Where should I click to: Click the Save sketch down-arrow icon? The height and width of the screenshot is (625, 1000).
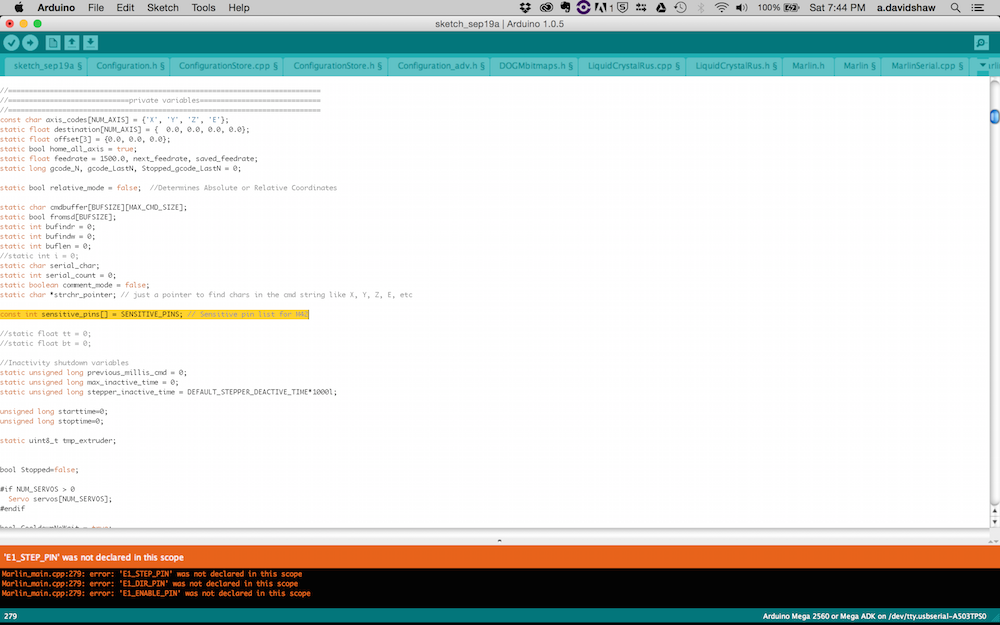click(91, 43)
